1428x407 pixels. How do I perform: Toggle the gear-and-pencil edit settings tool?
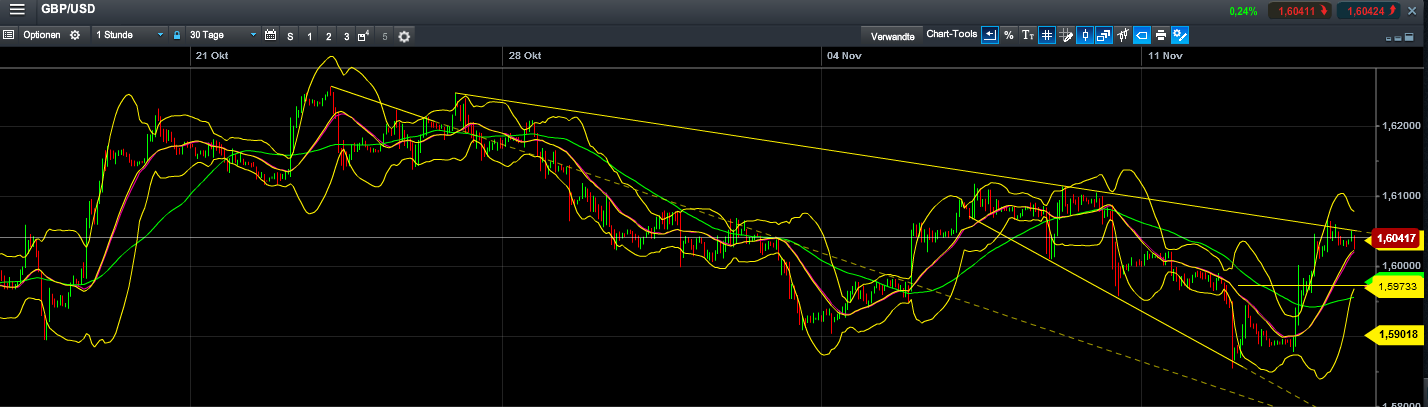coord(1180,35)
